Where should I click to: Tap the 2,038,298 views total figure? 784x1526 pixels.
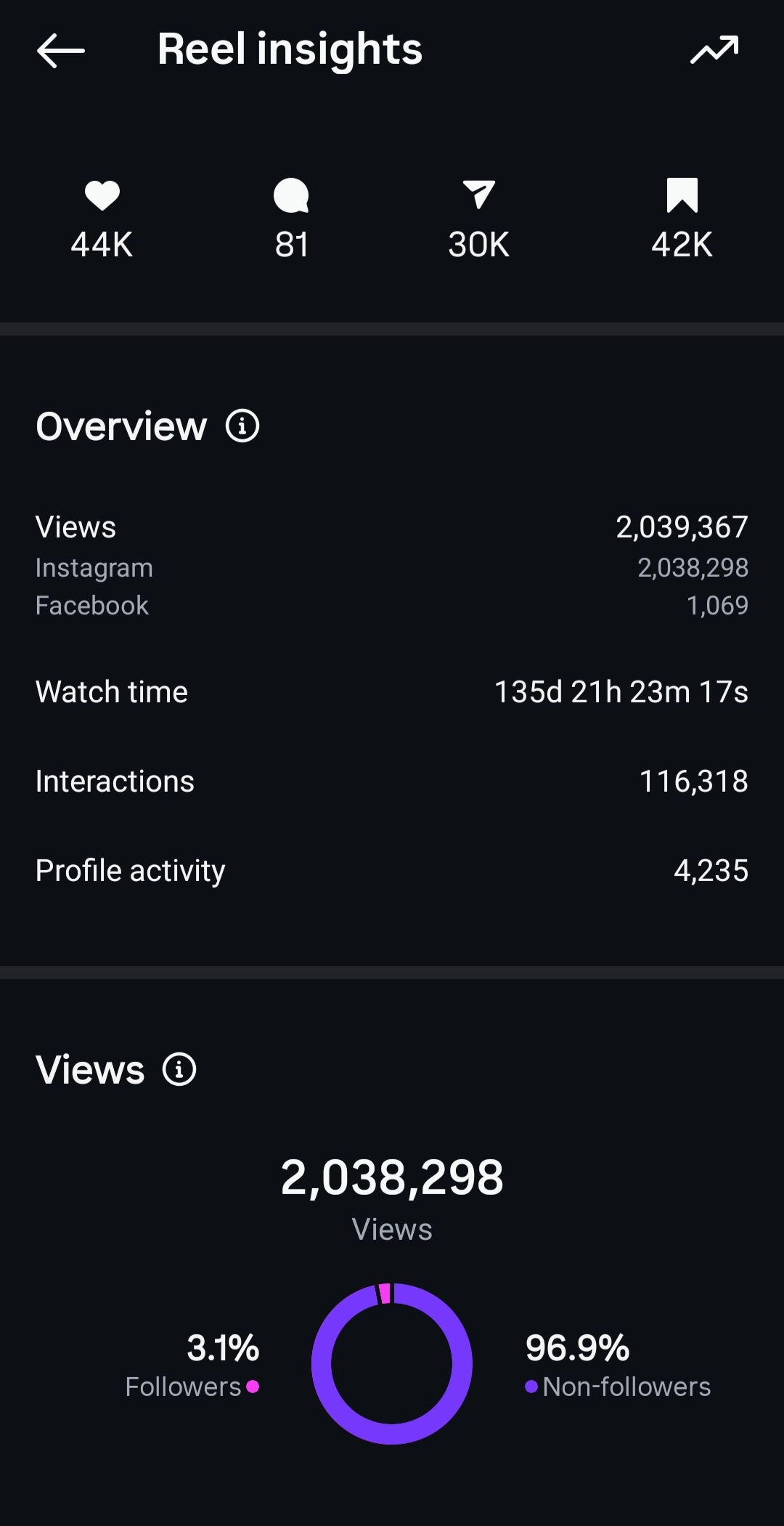392,1177
